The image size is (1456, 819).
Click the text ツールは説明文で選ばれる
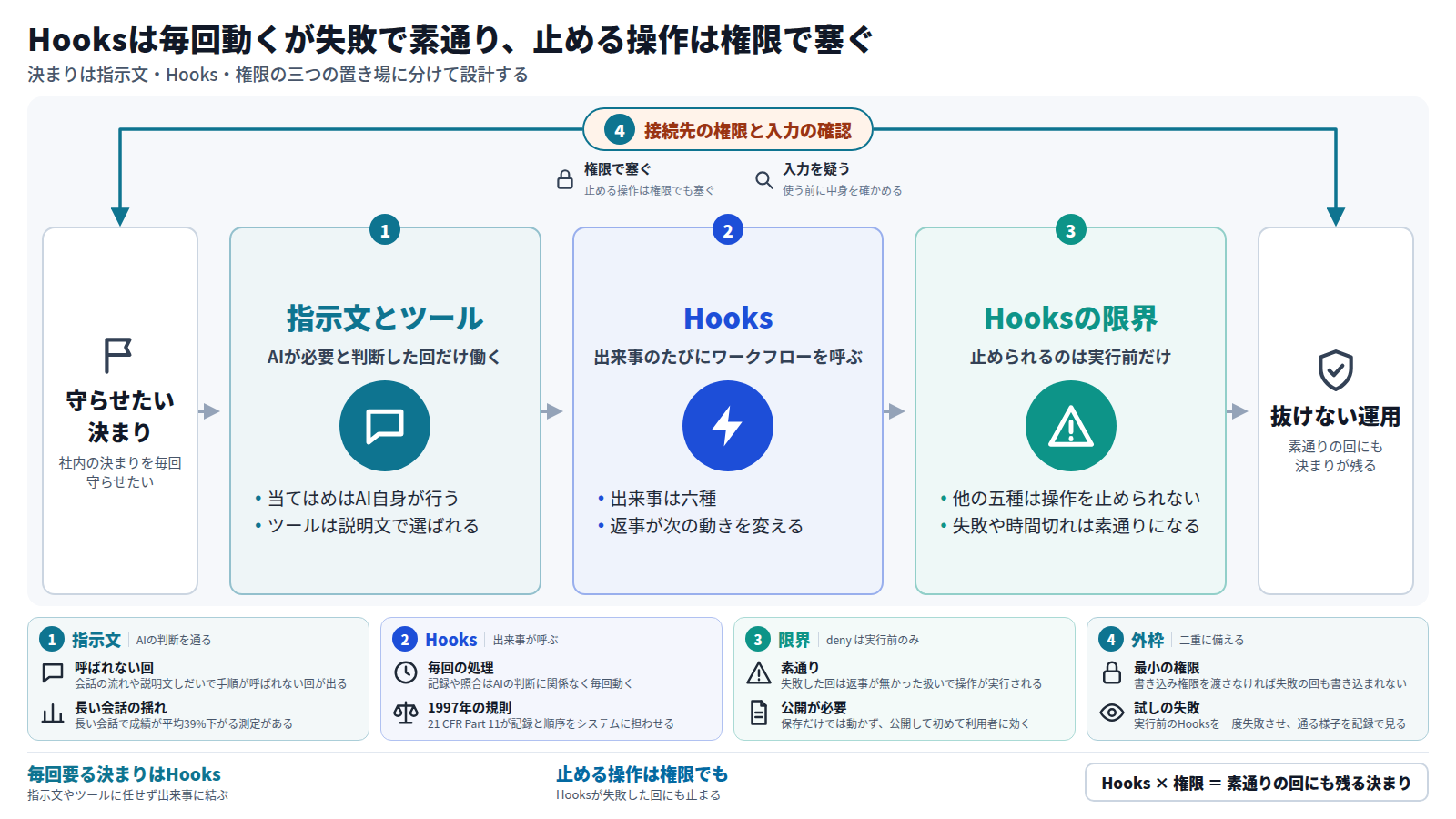pos(373,526)
